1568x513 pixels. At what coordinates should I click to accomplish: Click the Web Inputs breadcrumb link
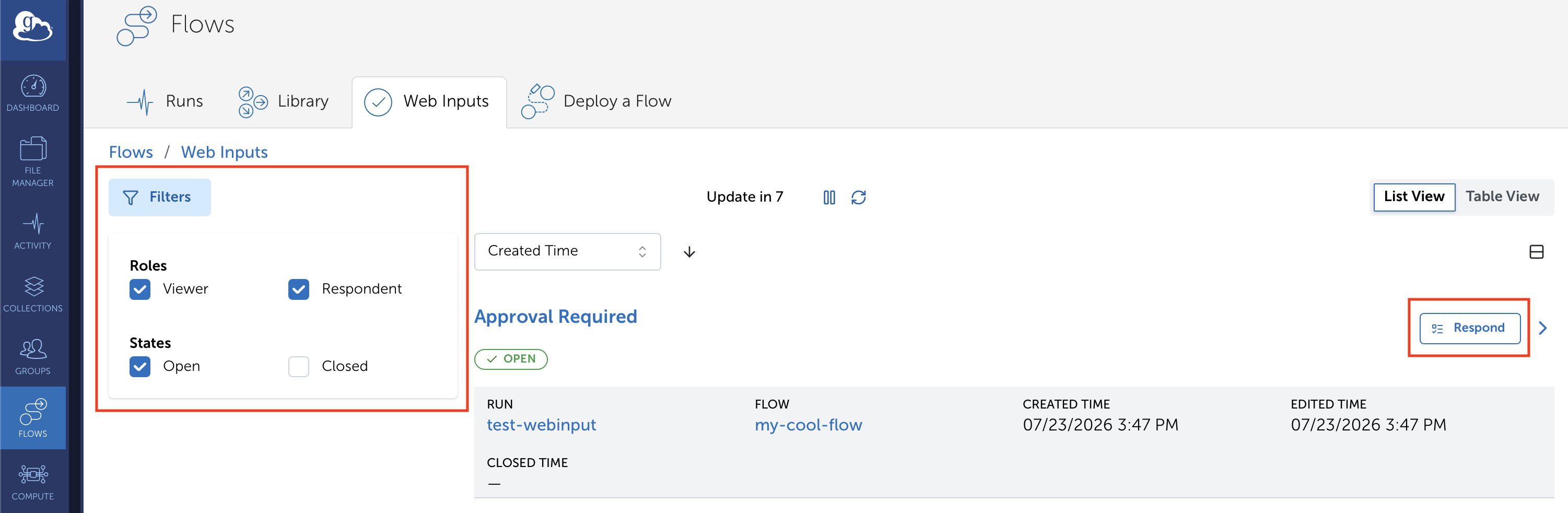[x=224, y=152]
